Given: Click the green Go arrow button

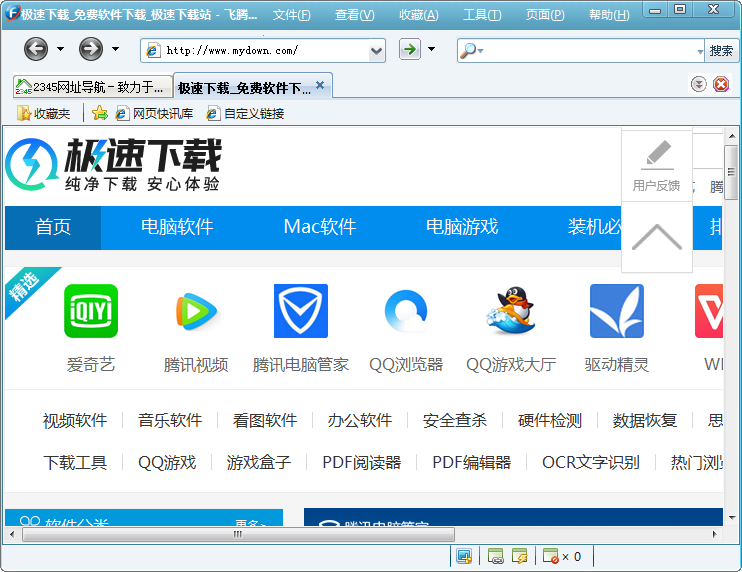Looking at the screenshot, I should (409, 49).
